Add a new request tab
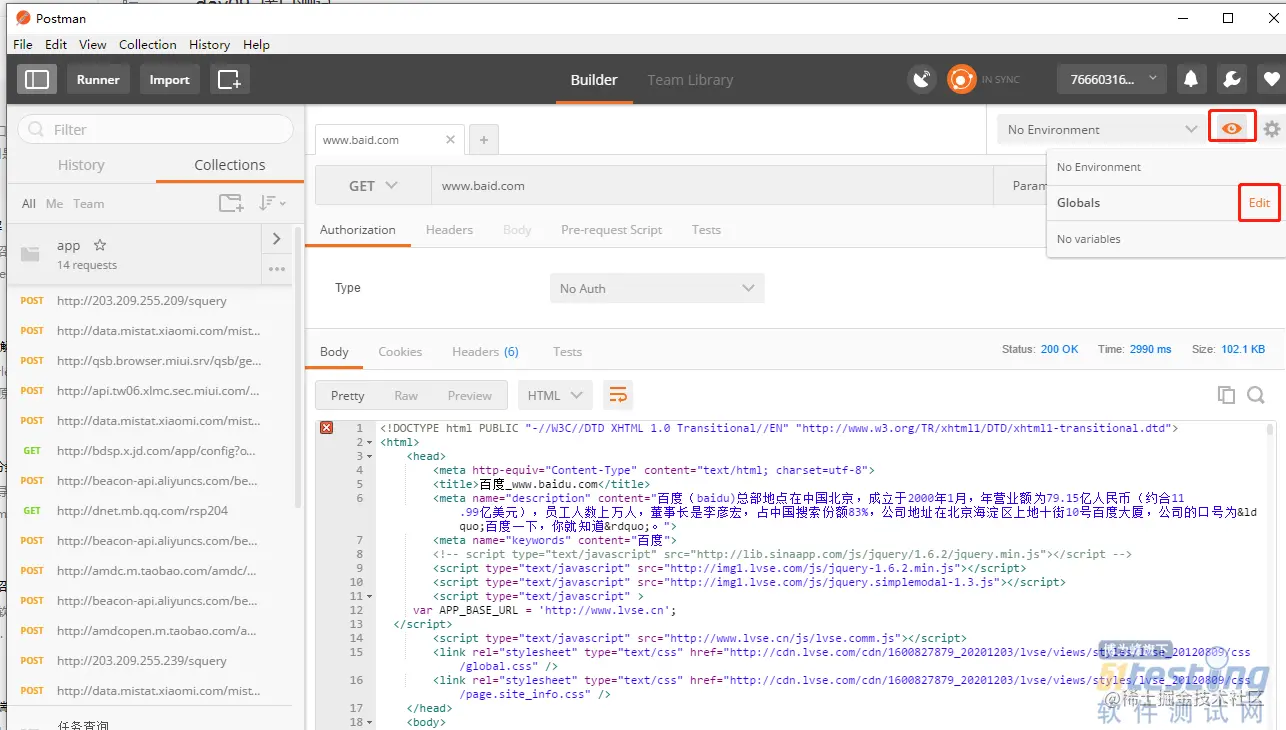This screenshot has height=730, width=1286. click(484, 140)
